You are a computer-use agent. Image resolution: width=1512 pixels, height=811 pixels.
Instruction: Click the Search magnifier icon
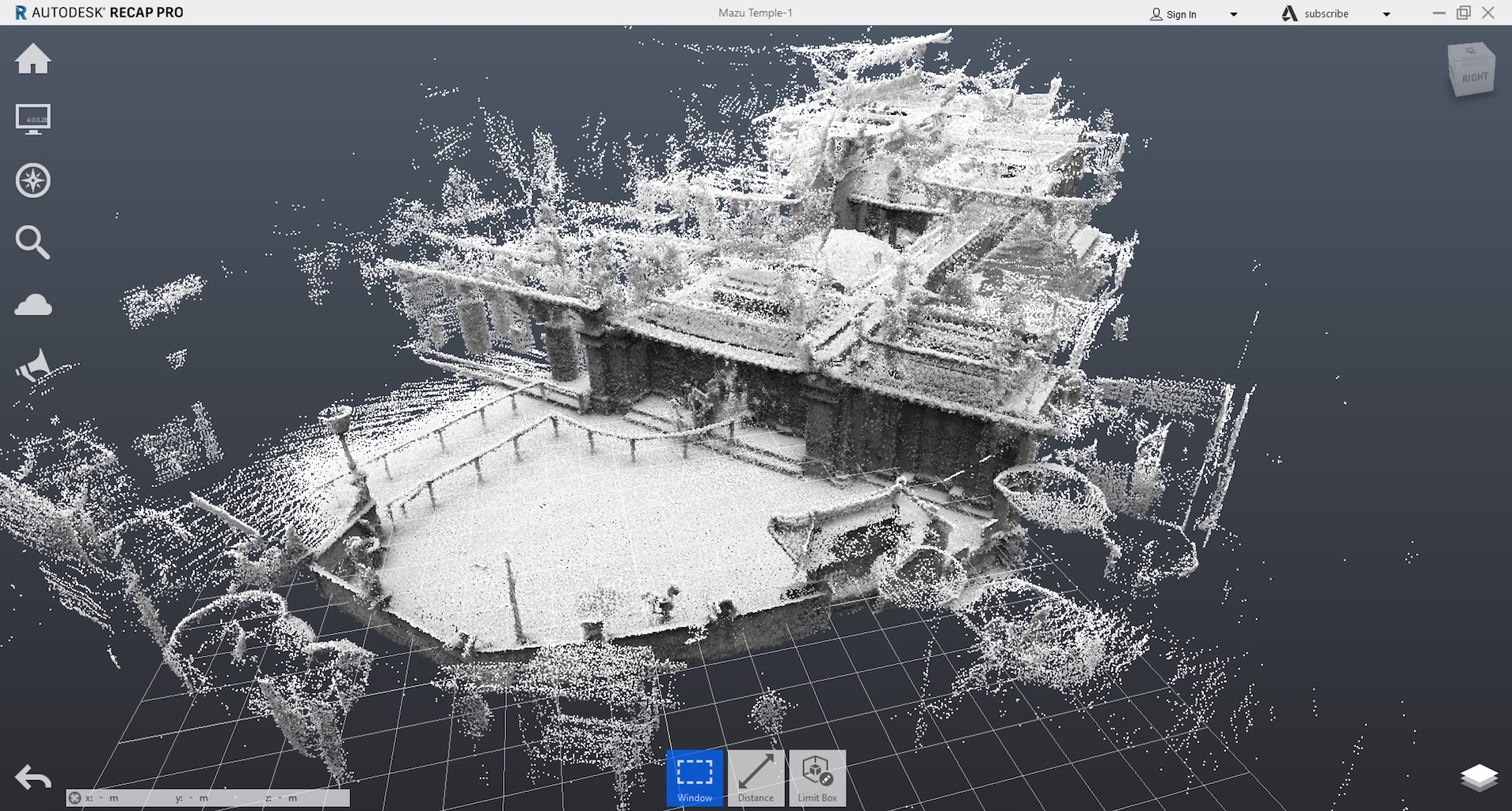point(33,242)
